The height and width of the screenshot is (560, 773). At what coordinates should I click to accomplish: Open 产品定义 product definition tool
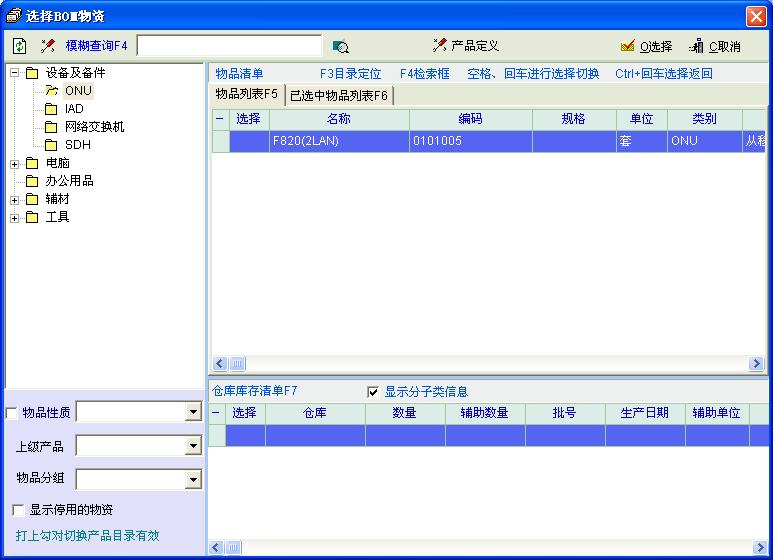[466, 46]
